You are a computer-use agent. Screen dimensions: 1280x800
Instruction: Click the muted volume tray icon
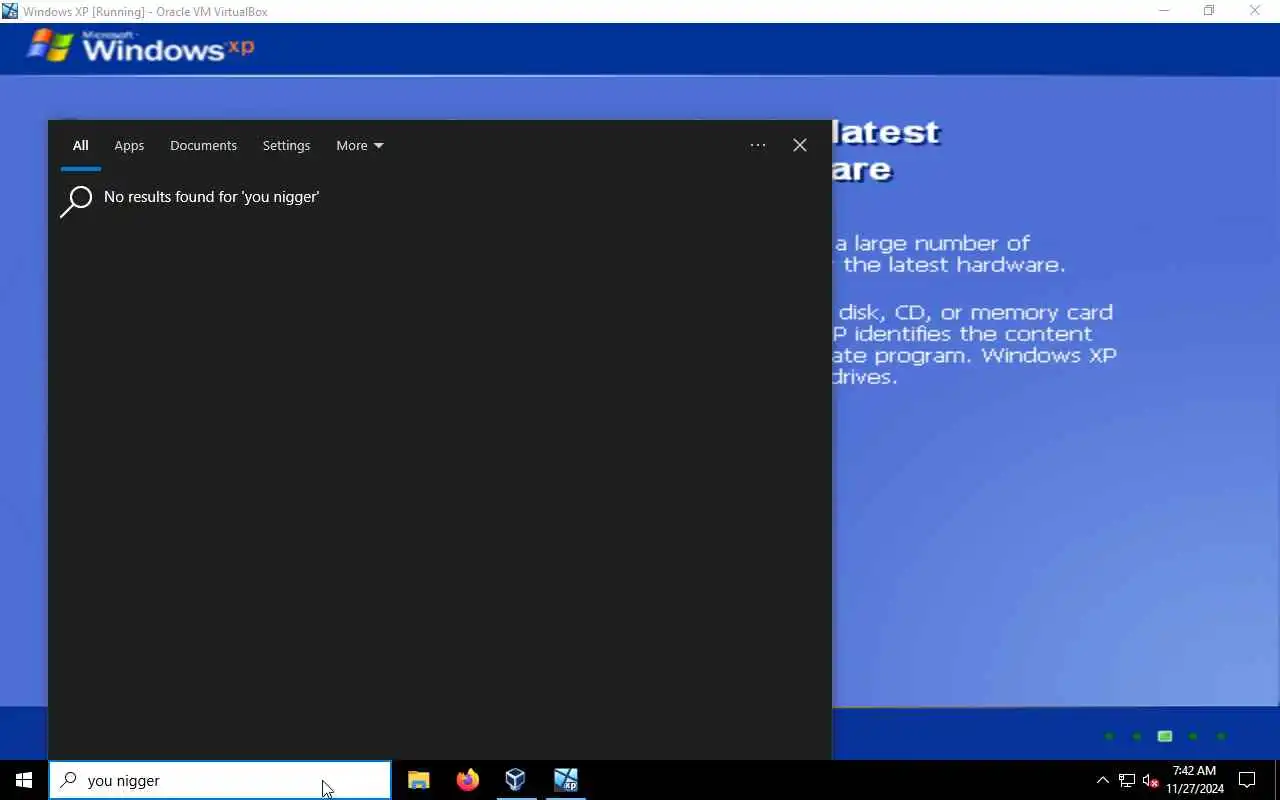pos(1151,780)
